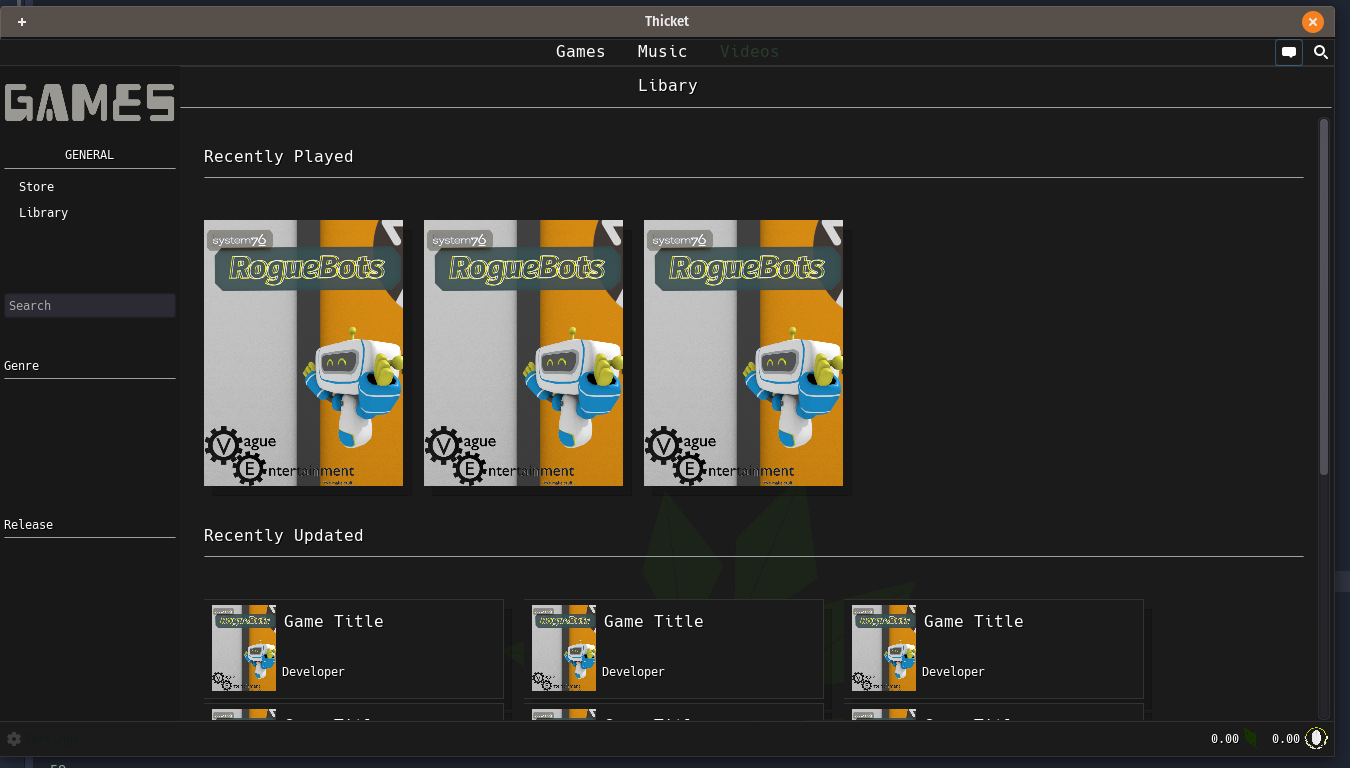Click the plus icon in the title bar

(22, 22)
